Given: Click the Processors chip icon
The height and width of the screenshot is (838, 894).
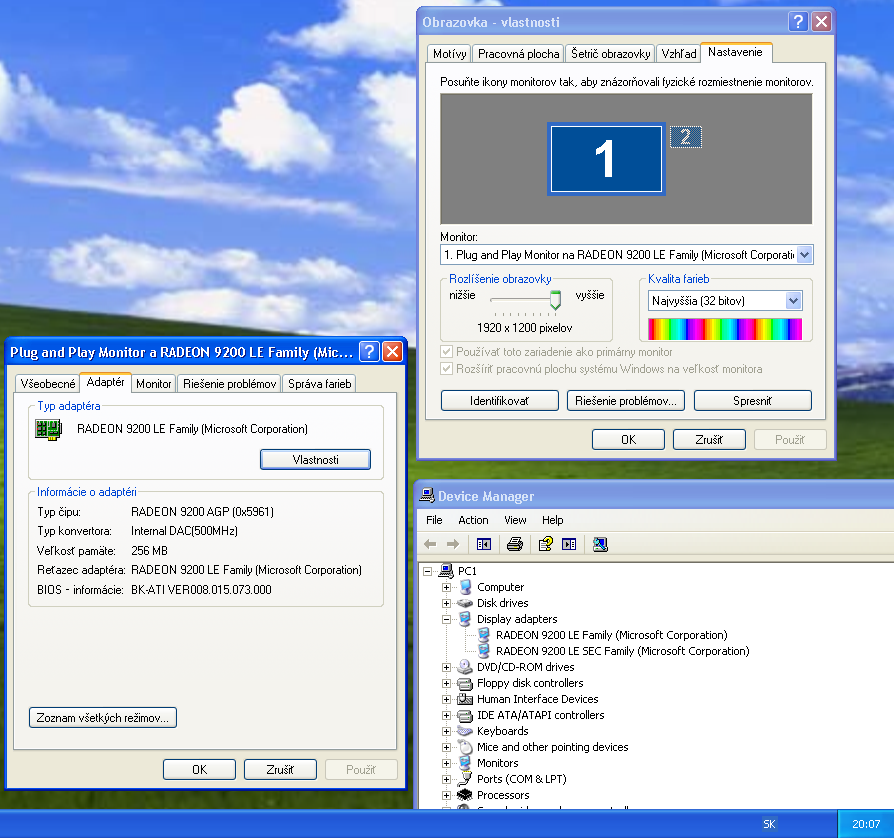Looking at the screenshot, I should [465, 795].
